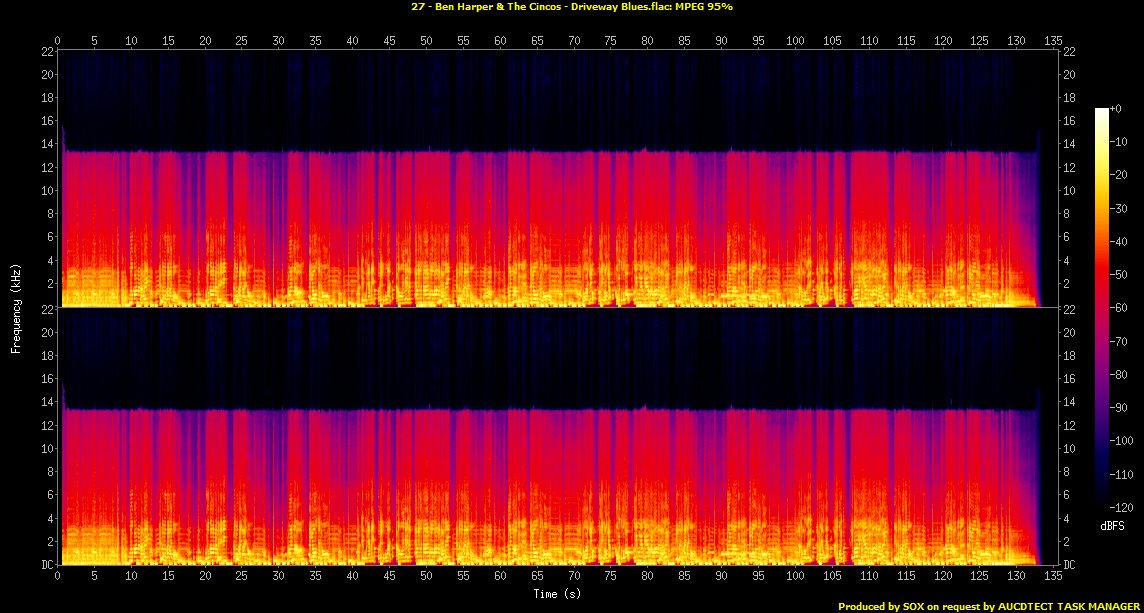Image resolution: width=1144 pixels, height=613 pixels.
Task: Click the white top of the dBFS color bar
Action: click(1101, 111)
